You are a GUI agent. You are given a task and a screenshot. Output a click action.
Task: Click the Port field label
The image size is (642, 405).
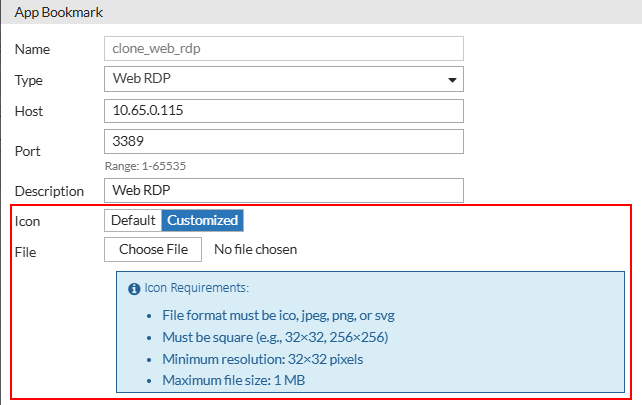pos(28,150)
